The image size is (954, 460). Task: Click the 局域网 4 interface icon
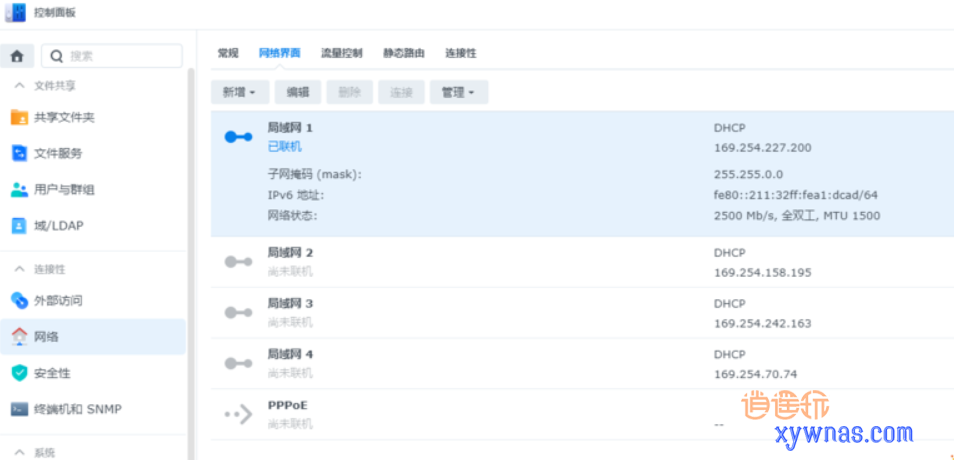pyautogui.click(x=238, y=363)
